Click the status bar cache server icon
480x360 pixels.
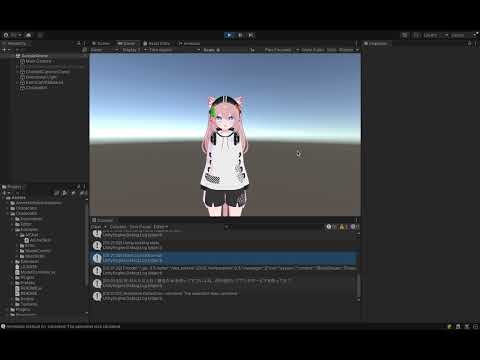pyautogui.click(x=458, y=327)
